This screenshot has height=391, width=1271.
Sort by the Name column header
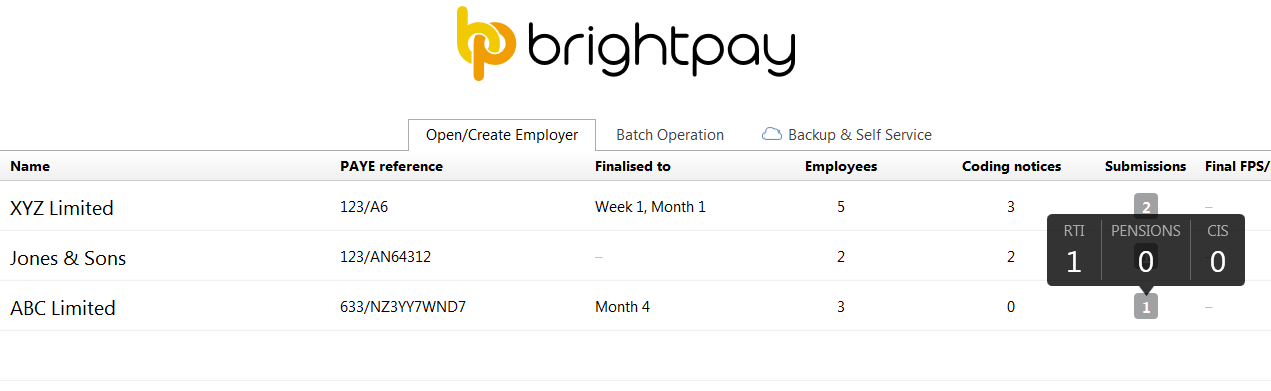[30, 166]
